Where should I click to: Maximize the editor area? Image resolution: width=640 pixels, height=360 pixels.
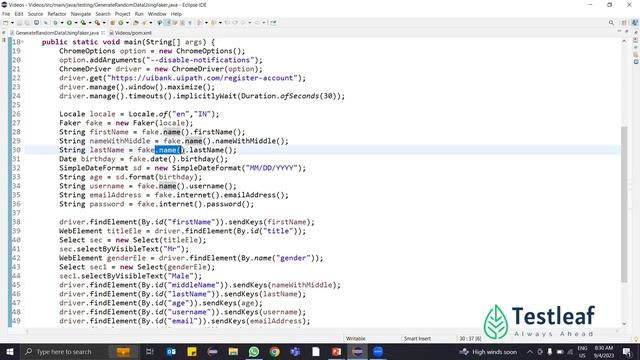(x=627, y=31)
